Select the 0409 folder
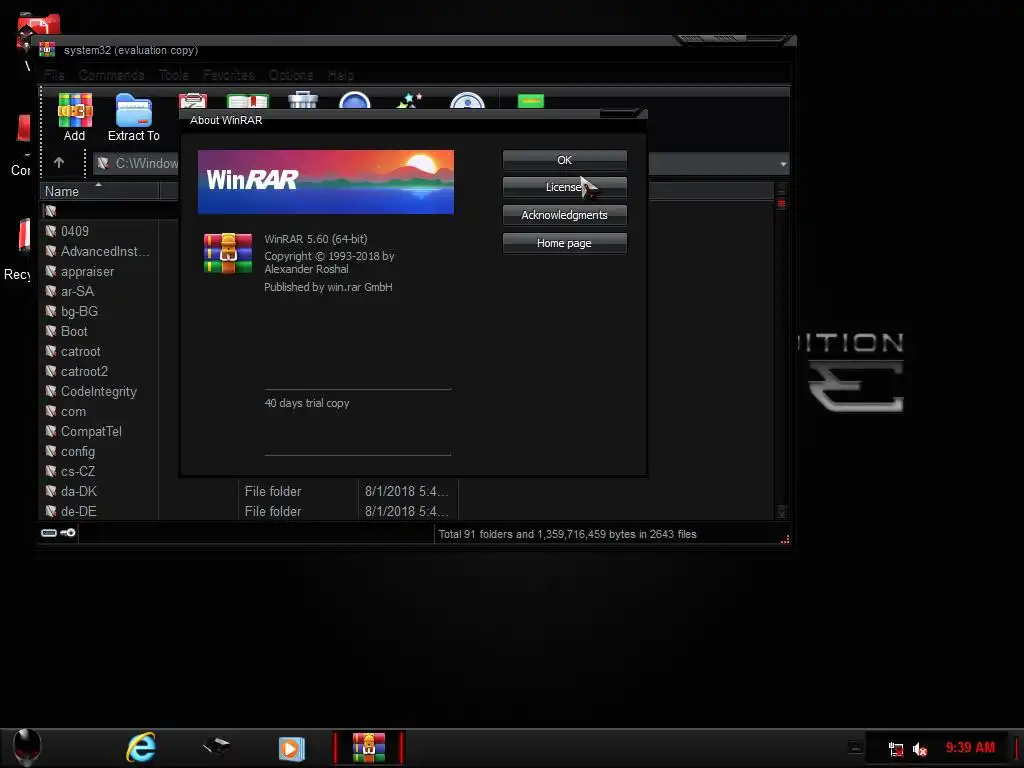Screen dimensions: 1024x768 [x=74, y=231]
